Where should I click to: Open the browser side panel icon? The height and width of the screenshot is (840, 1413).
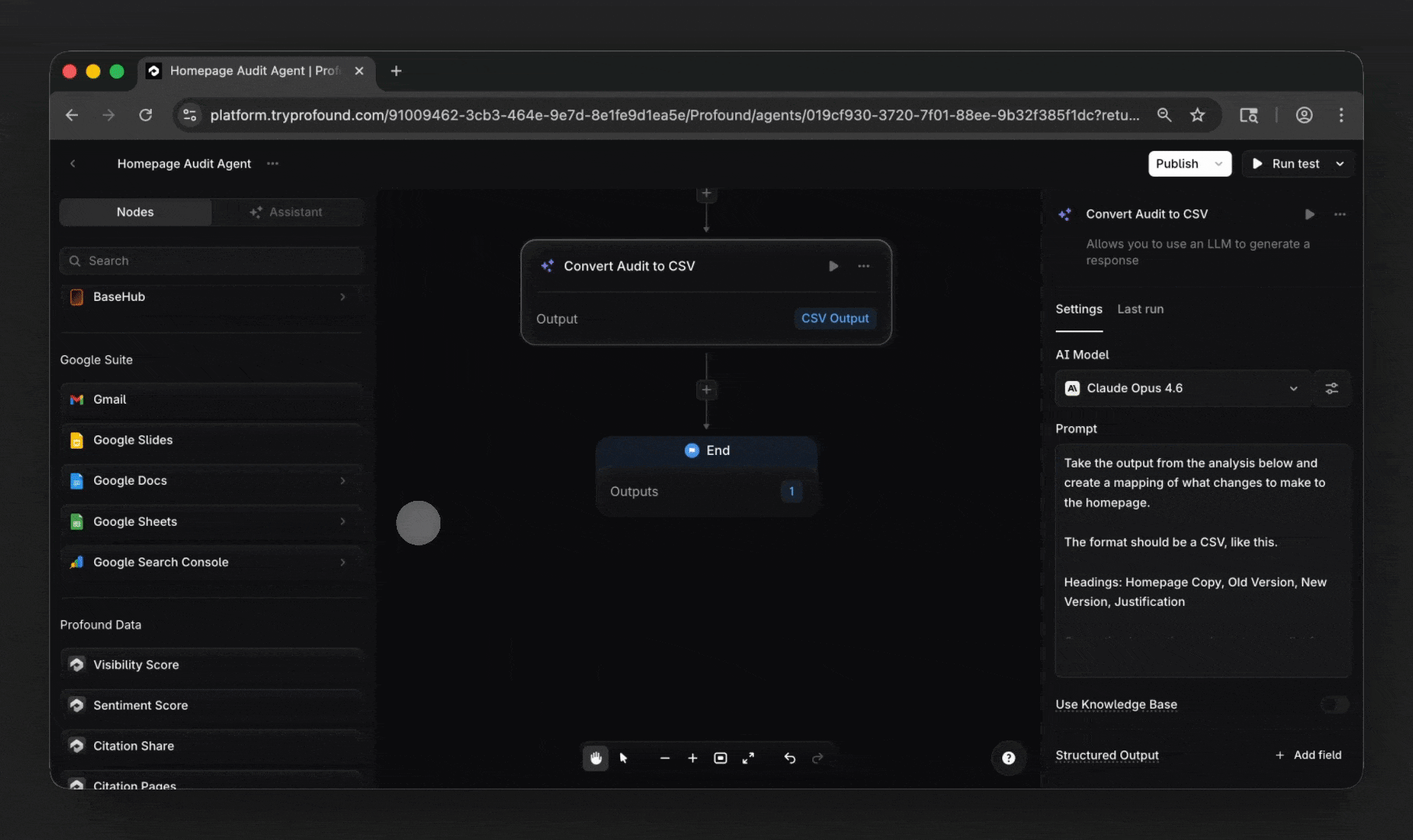coord(1249,115)
